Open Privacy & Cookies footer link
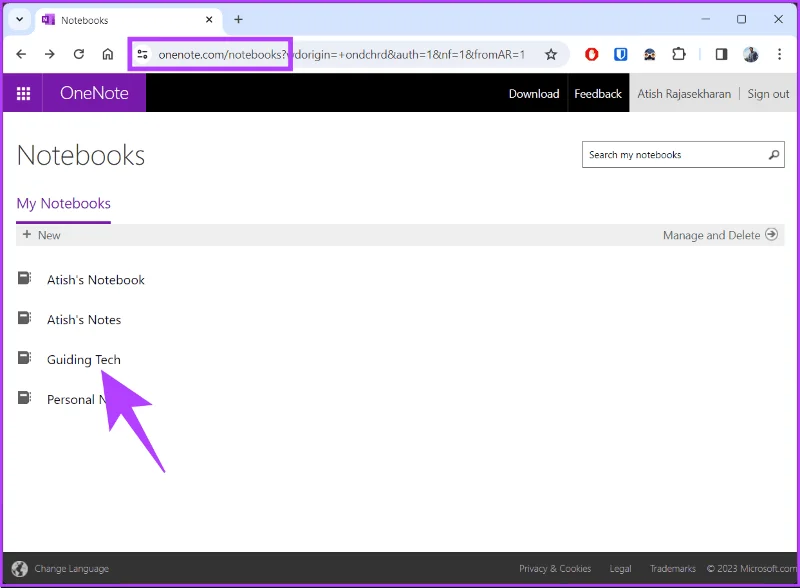Image resolution: width=800 pixels, height=588 pixels. click(555, 569)
